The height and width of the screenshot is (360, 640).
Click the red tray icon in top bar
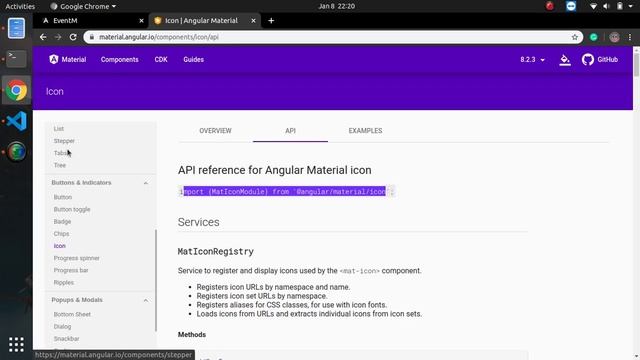pos(550,6)
